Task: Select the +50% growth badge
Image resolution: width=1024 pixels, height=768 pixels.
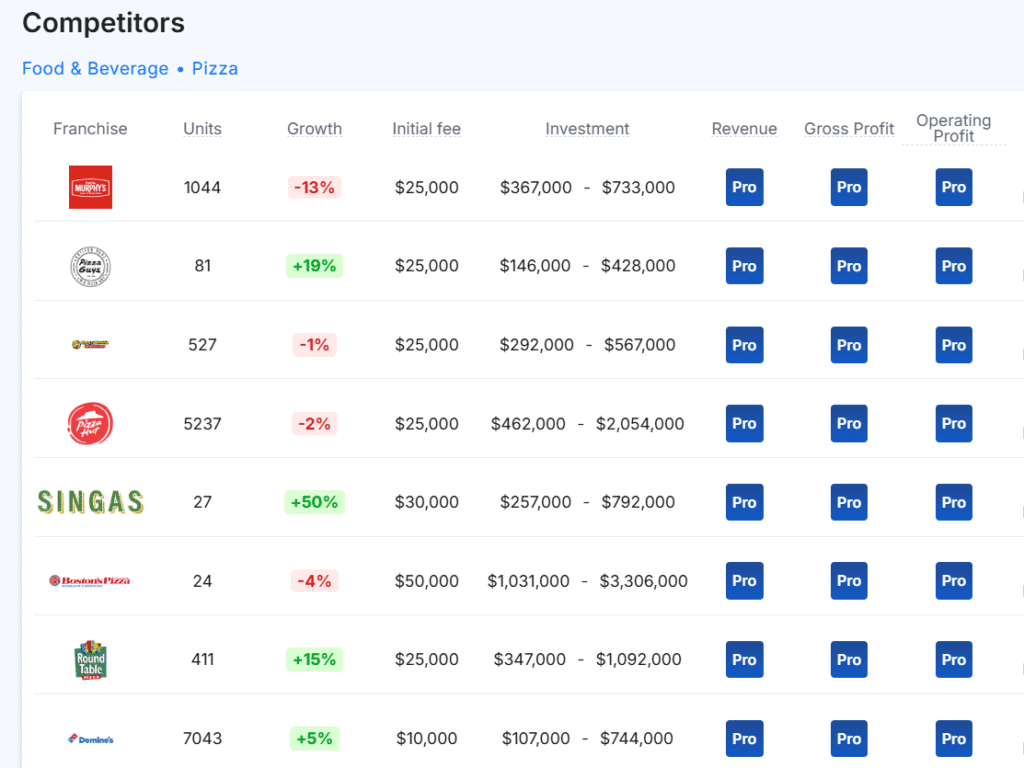Action: 314,502
